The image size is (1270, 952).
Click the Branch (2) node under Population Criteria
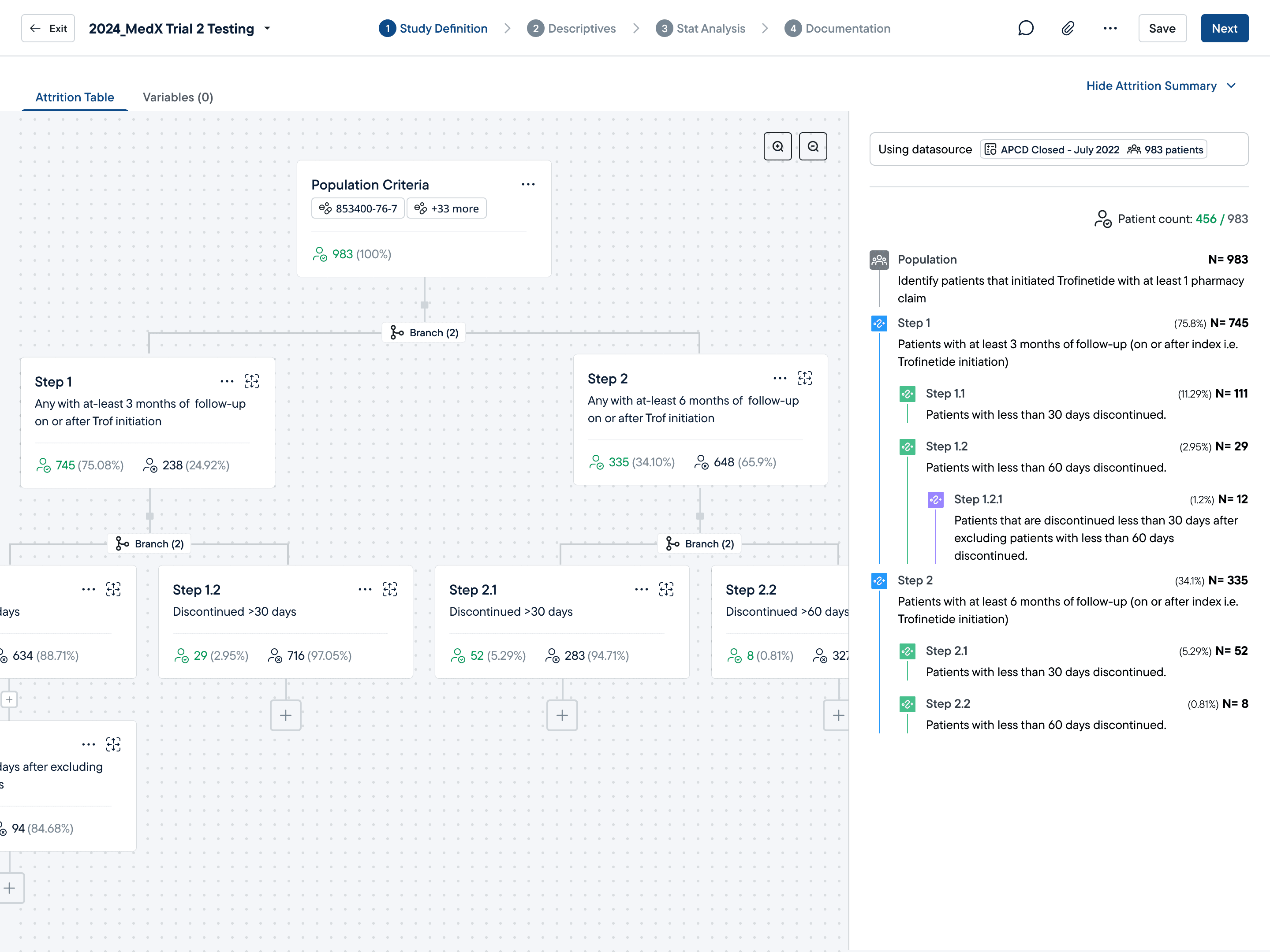424,333
